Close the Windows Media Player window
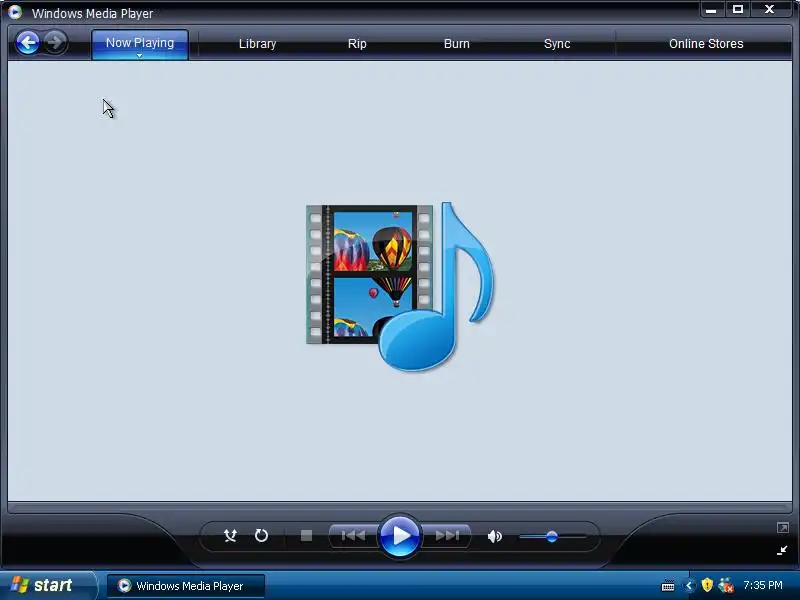800x600 pixels. click(770, 9)
